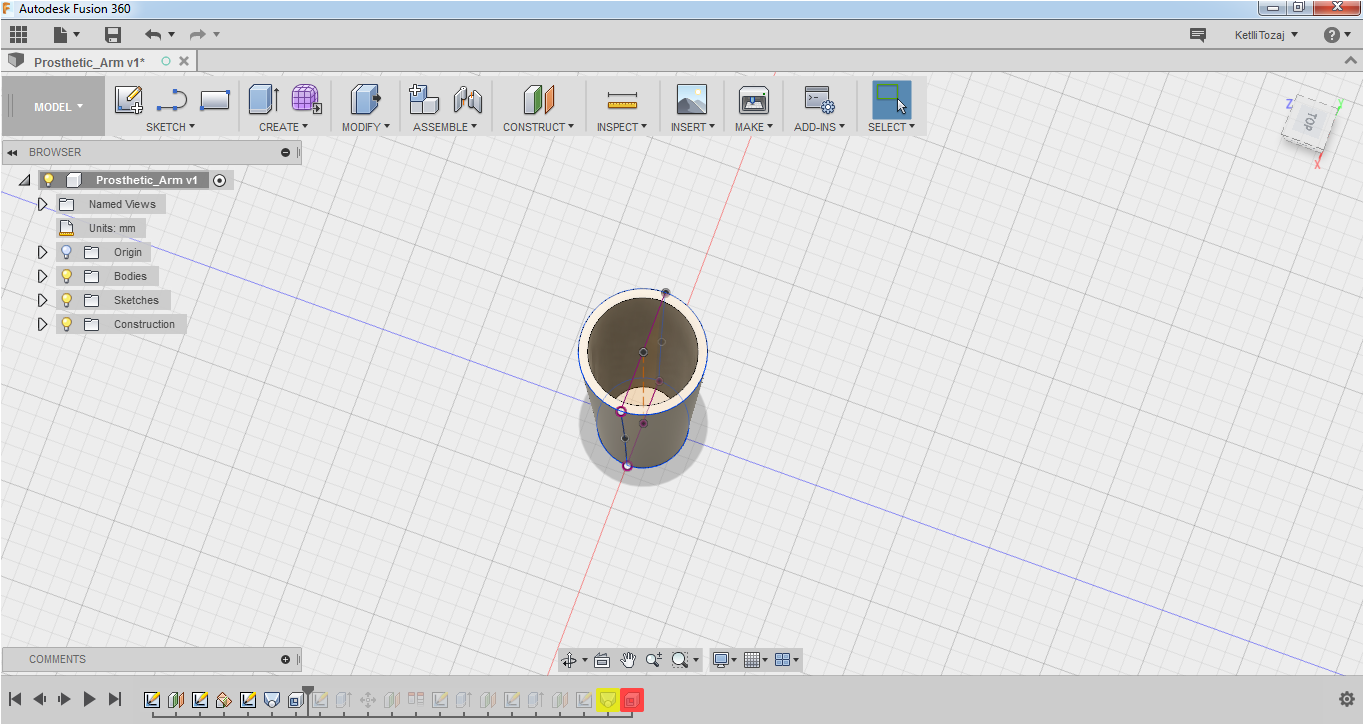
Task: Select the Zoom magnifier tool
Action: coord(654,660)
